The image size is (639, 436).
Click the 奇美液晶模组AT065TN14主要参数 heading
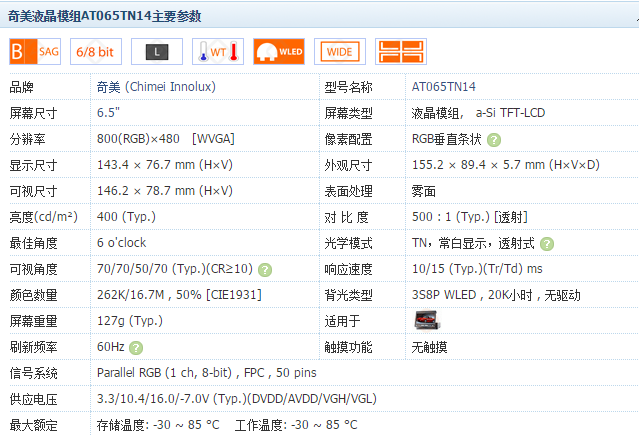(x=105, y=16)
